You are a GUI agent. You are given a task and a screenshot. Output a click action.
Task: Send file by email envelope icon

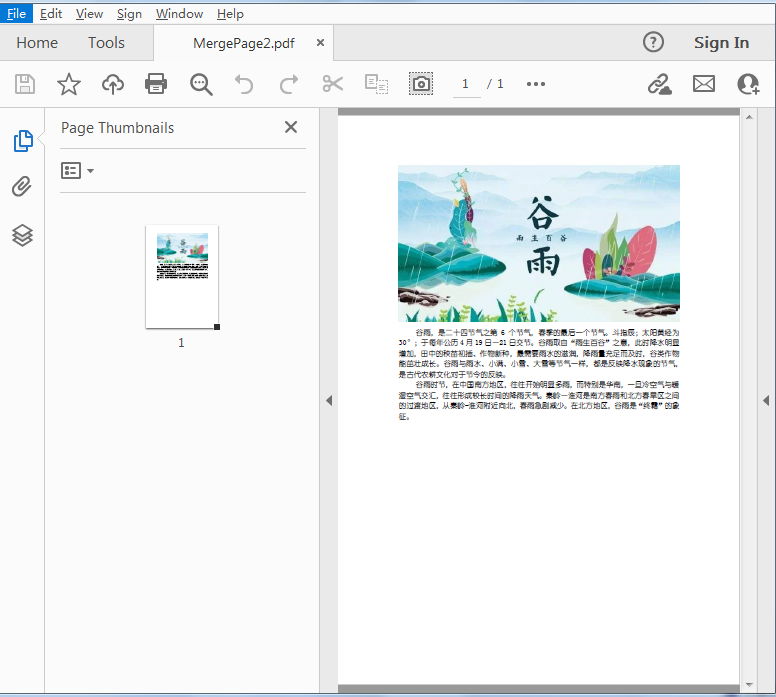704,84
